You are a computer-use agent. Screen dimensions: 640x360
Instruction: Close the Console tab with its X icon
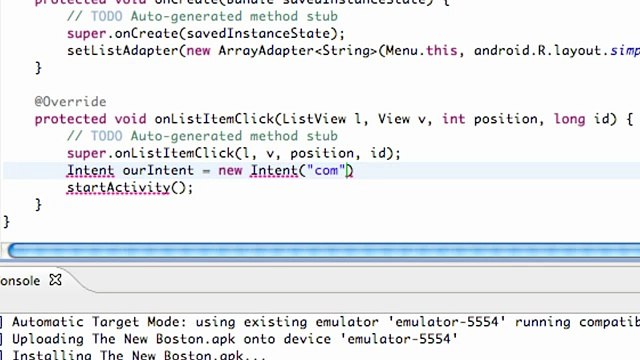click(x=55, y=280)
